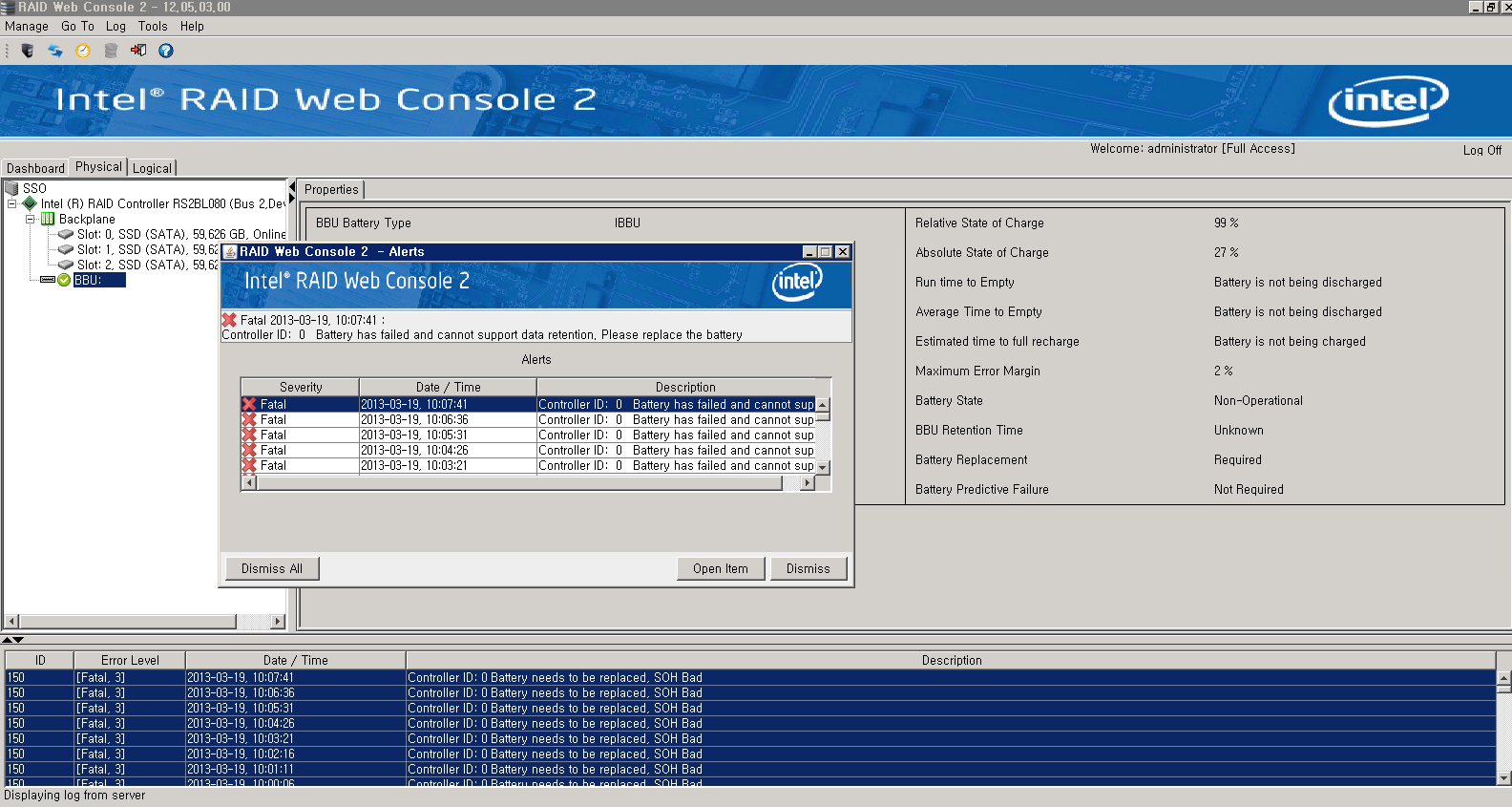This screenshot has height=807, width=1512.
Task: Click the gray database toolbar icon
Action: tap(111, 51)
